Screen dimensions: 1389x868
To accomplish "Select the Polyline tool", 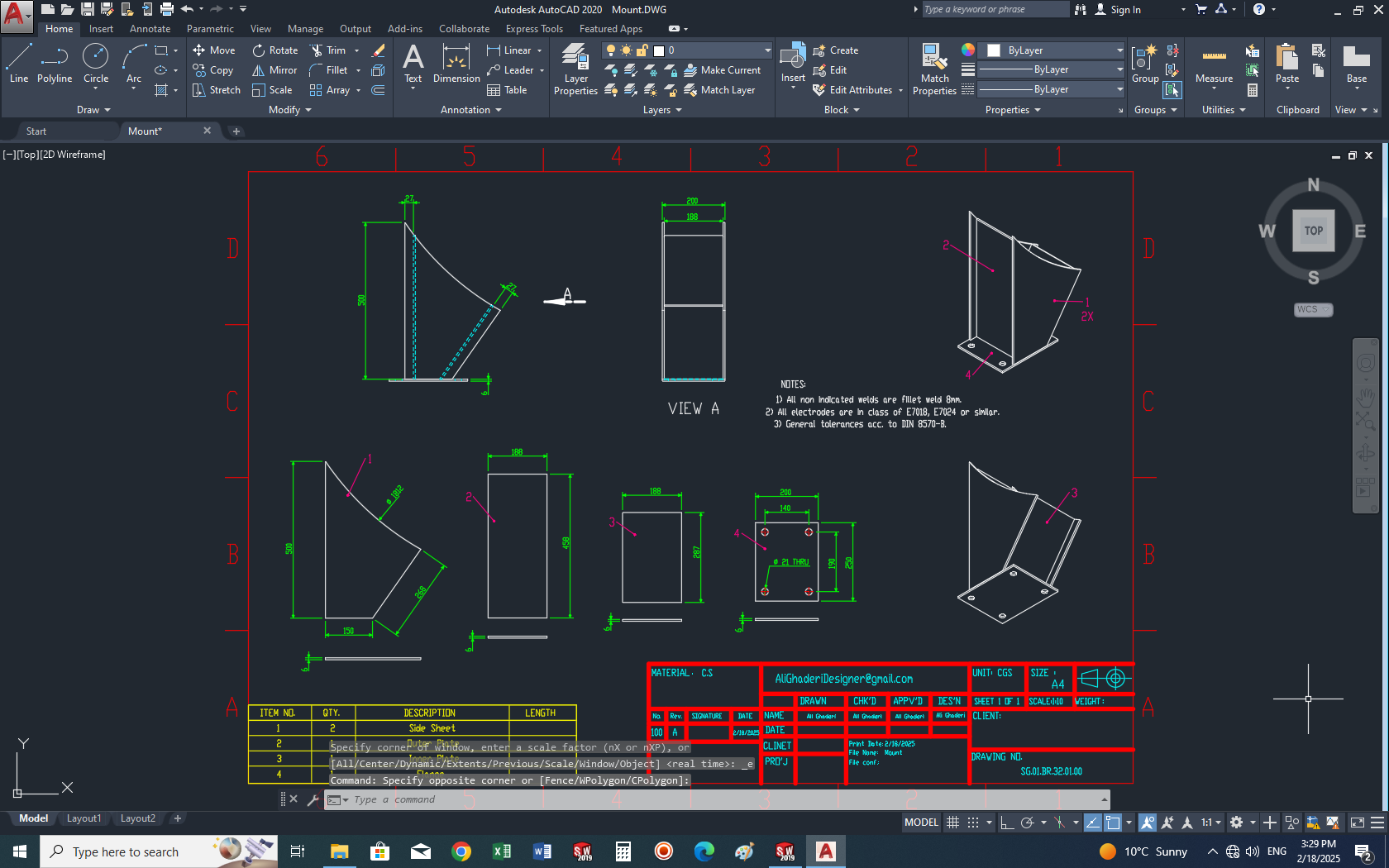I will click(55, 64).
